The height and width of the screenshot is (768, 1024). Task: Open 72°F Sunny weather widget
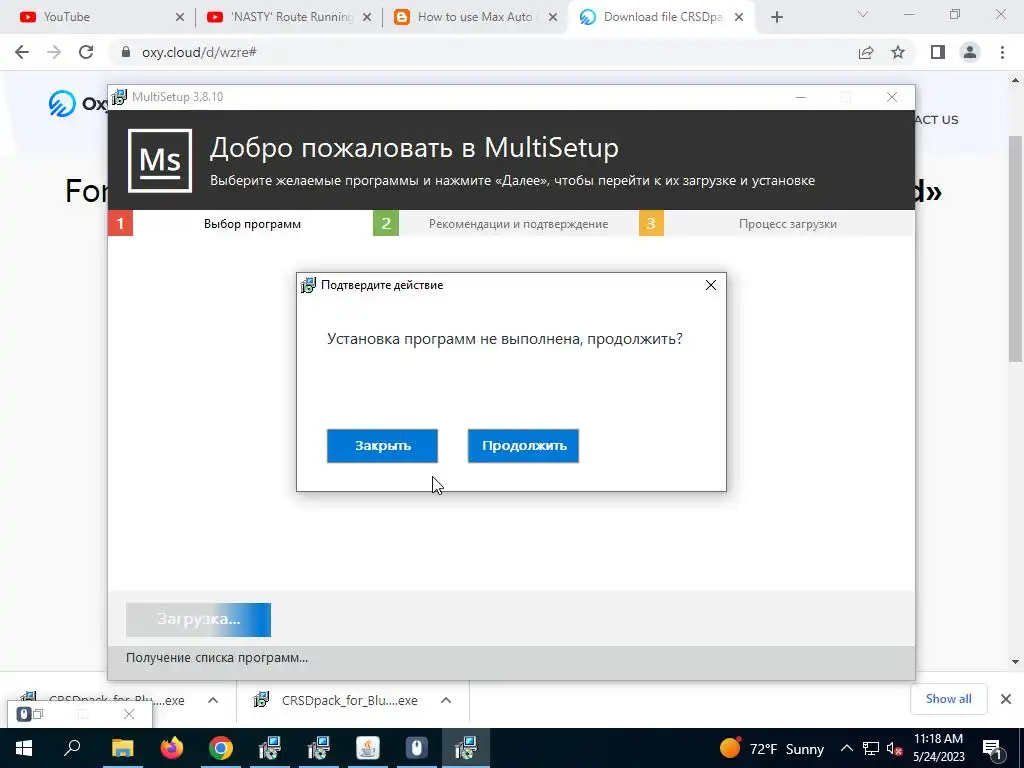click(x=772, y=748)
